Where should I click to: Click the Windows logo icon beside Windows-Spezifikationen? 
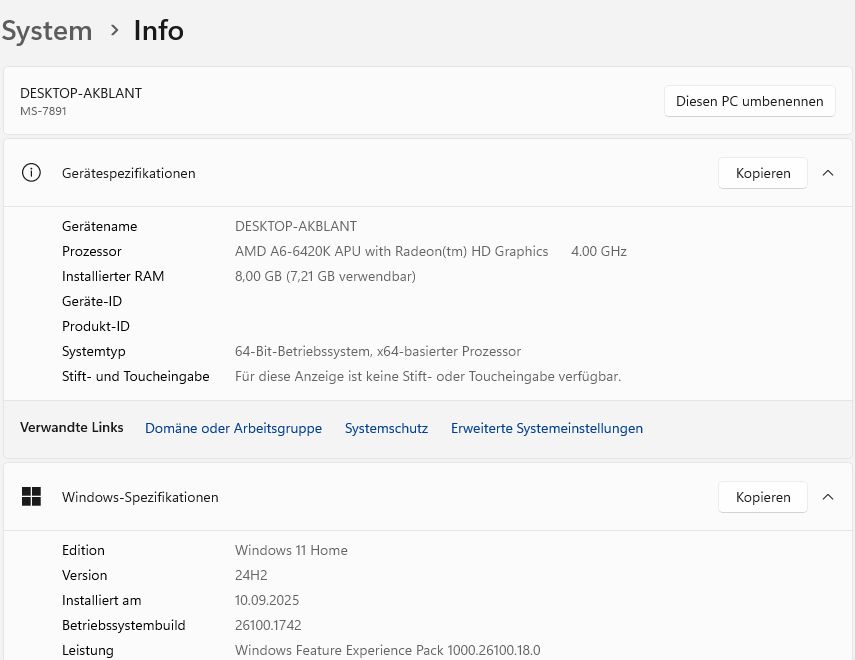[32, 497]
